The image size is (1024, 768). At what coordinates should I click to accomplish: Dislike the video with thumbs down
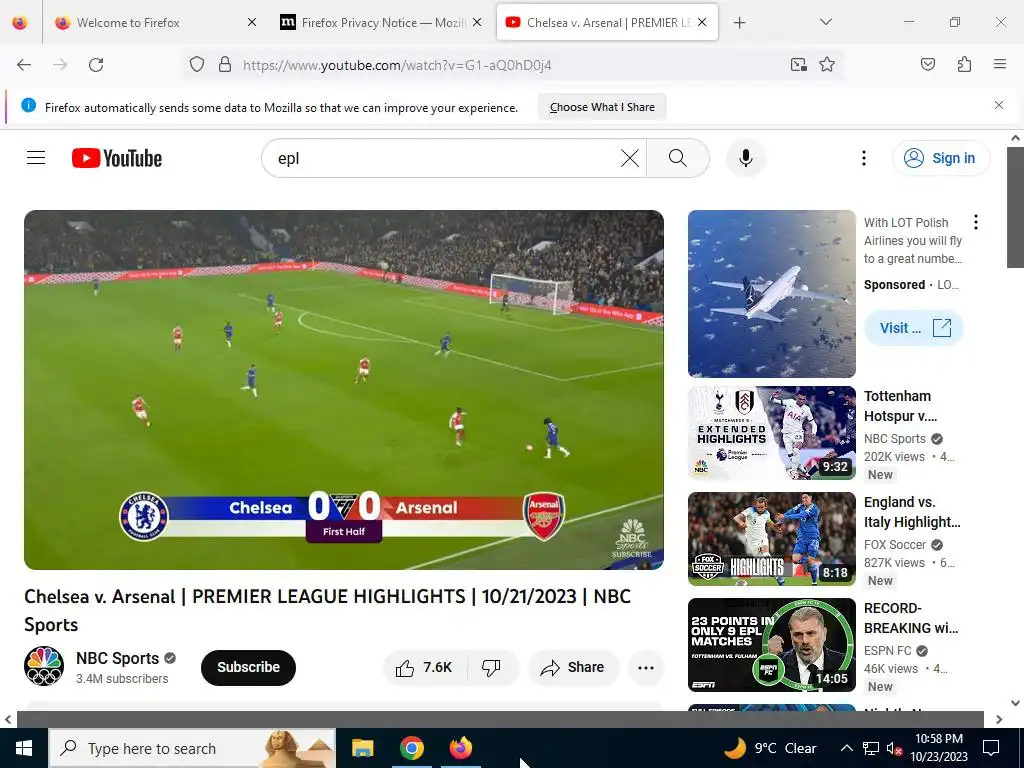tap(491, 667)
